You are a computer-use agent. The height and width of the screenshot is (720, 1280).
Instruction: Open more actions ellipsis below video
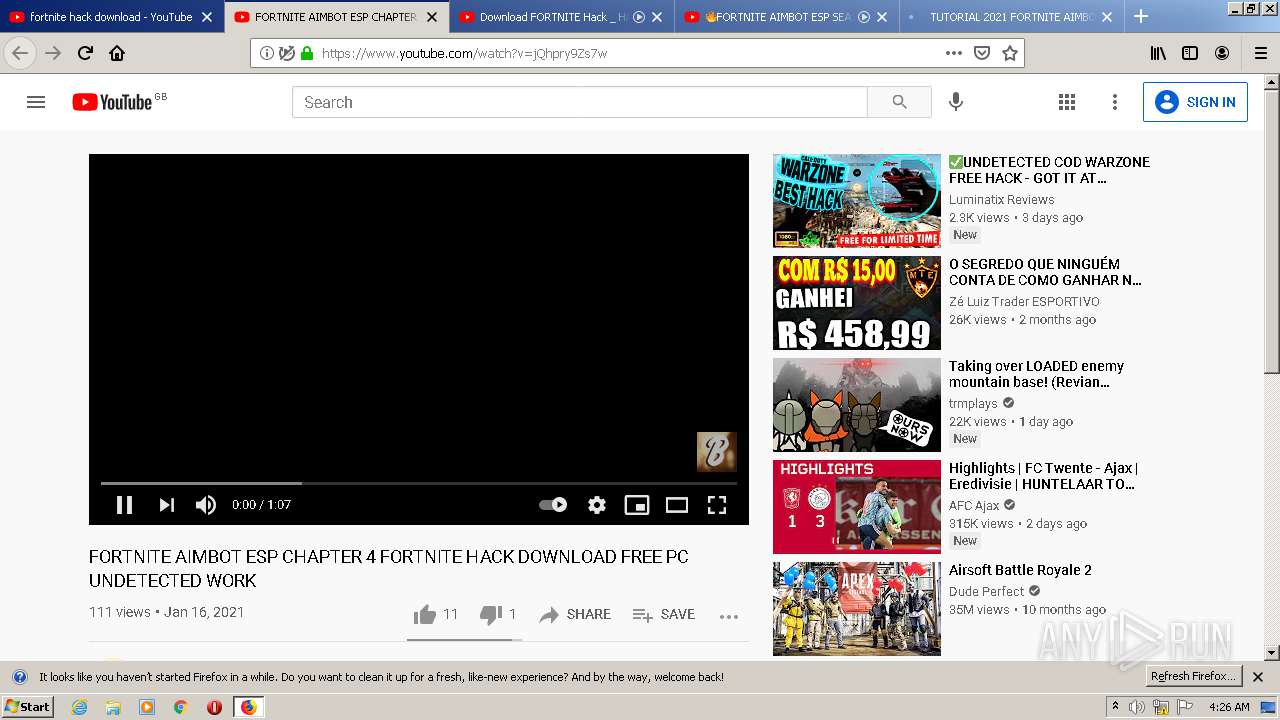pos(729,615)
